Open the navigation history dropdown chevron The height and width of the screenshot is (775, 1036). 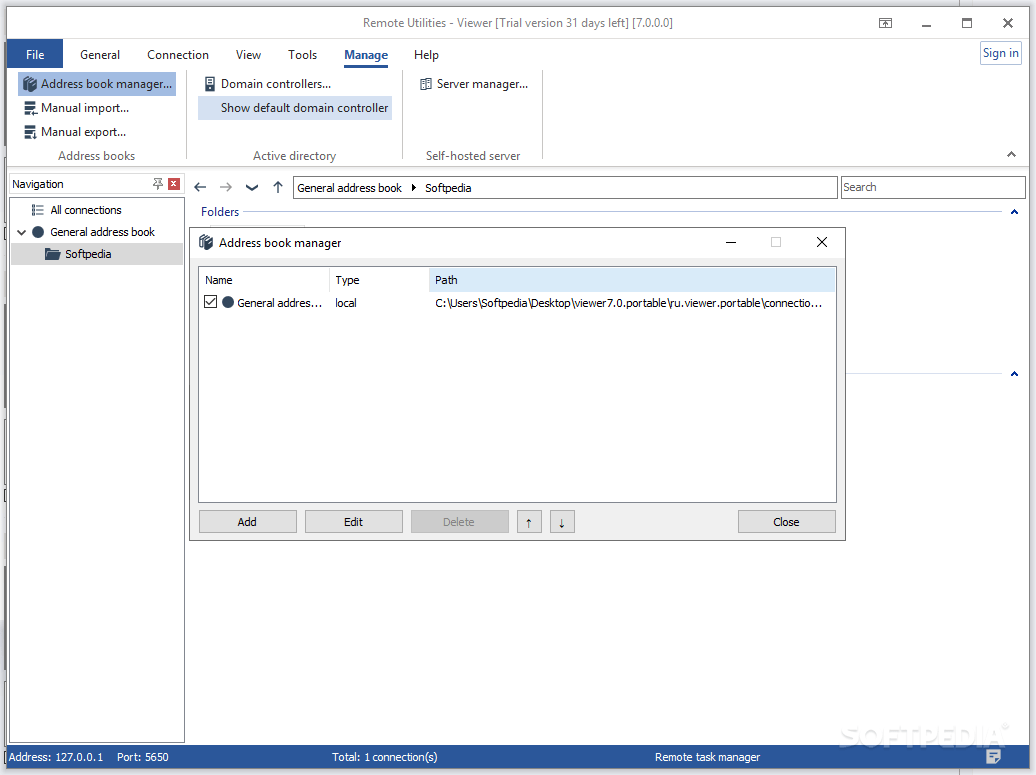pyautogui.click(x=252, y=187)
